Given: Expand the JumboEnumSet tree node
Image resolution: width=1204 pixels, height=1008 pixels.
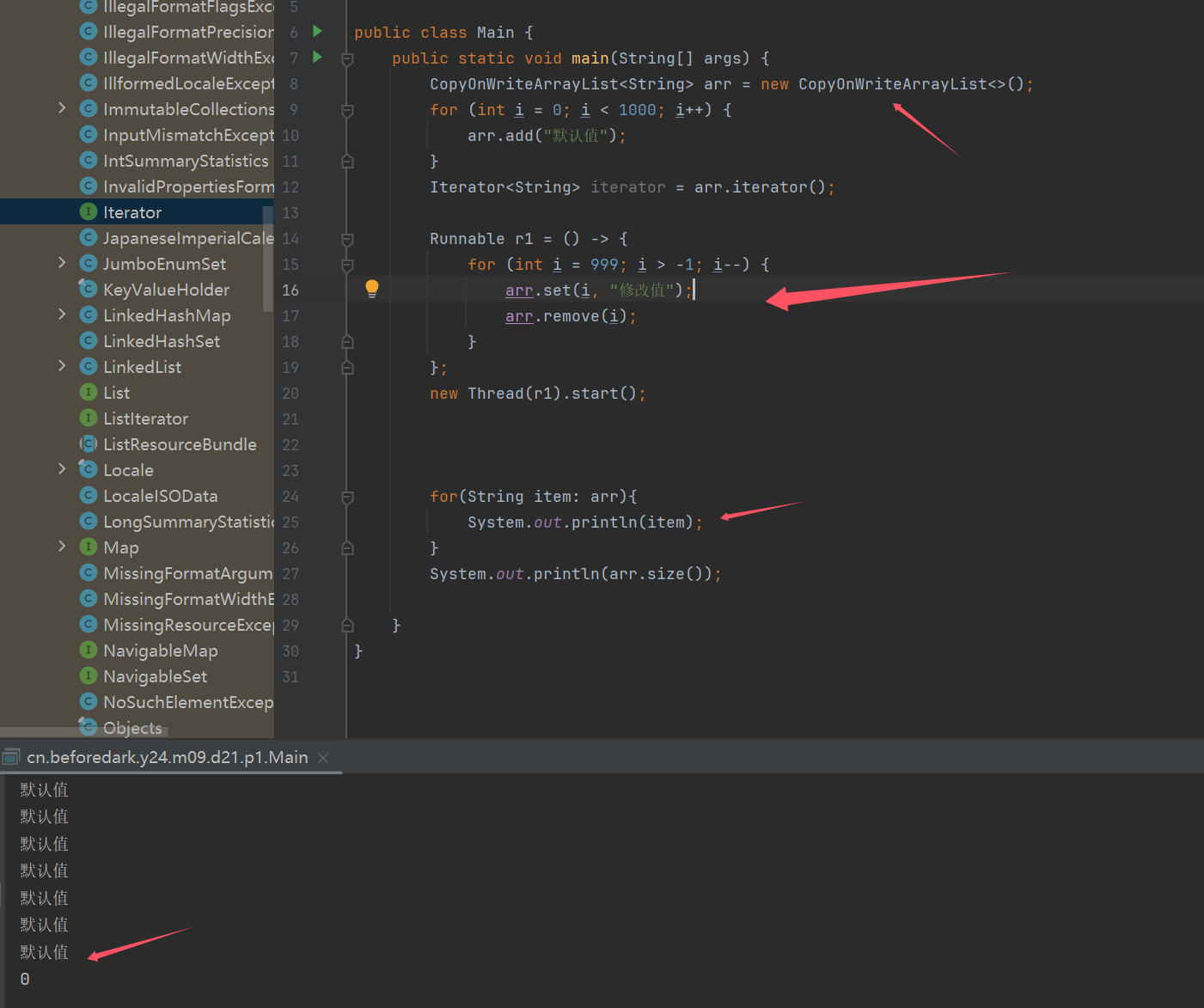Looking at the screenshot, I should pos(62,263).
